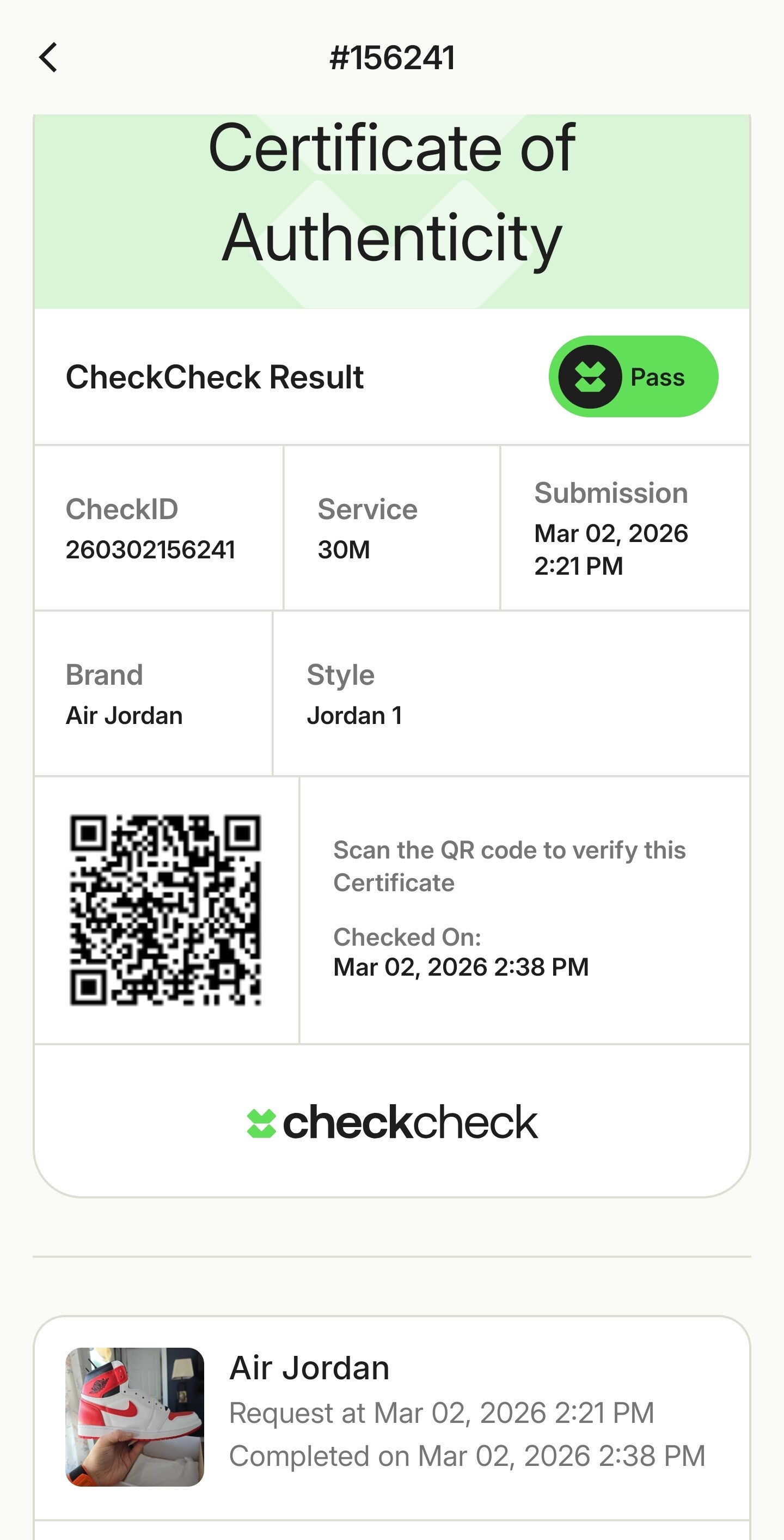Tap the Service 30M cell
784x1540 pixels.
[391, 528]
